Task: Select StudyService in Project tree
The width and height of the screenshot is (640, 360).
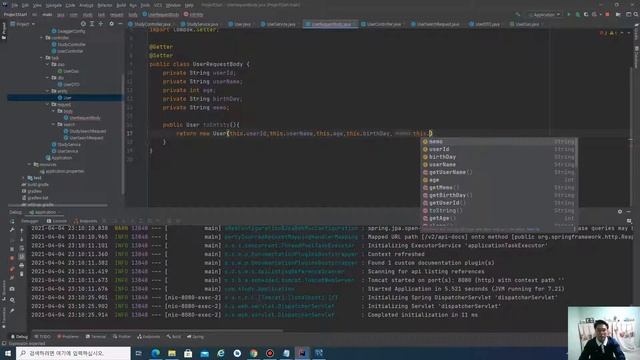Action: 65,144
